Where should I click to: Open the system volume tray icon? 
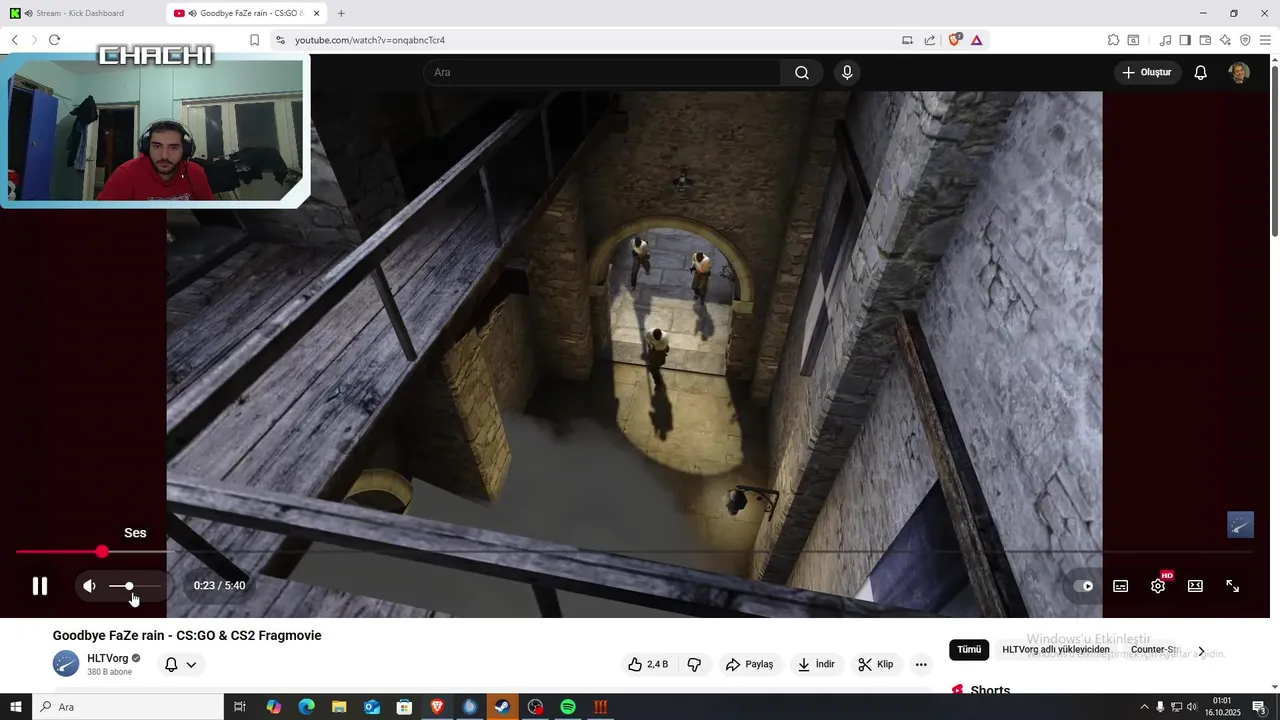tap(1192, 707)
